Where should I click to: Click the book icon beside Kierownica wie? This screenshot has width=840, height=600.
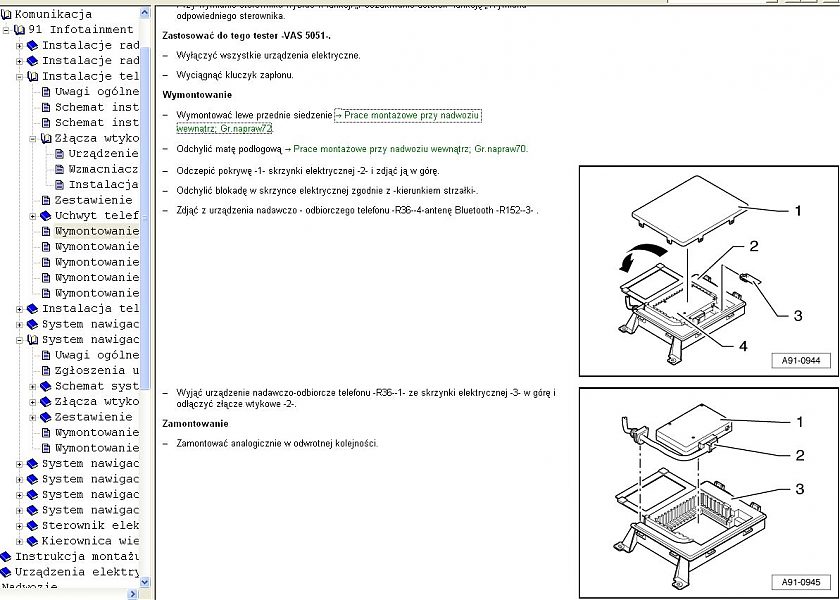pos(33,542)
